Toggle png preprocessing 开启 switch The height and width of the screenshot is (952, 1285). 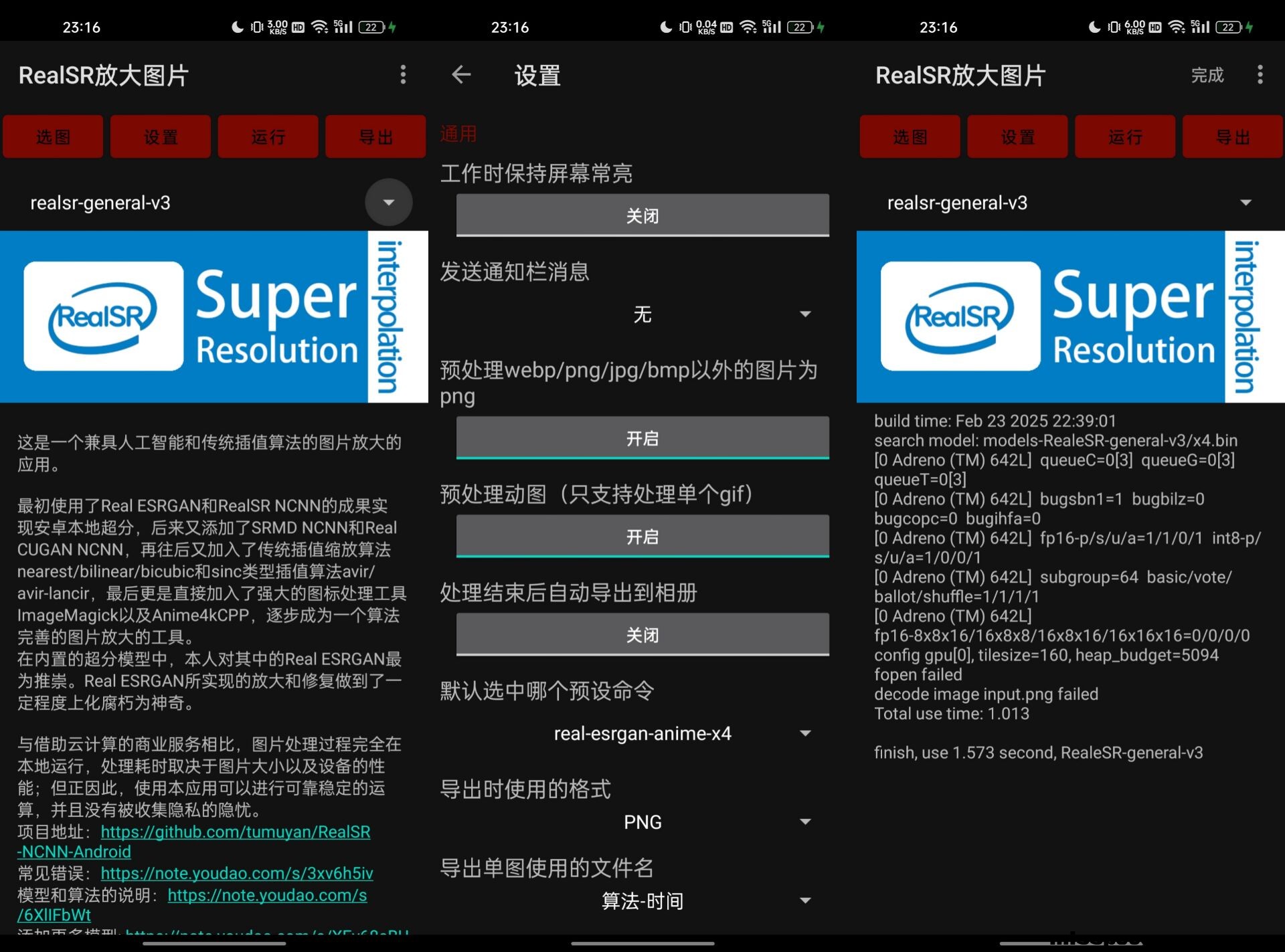pyautogui.click(x=642, y=438)
